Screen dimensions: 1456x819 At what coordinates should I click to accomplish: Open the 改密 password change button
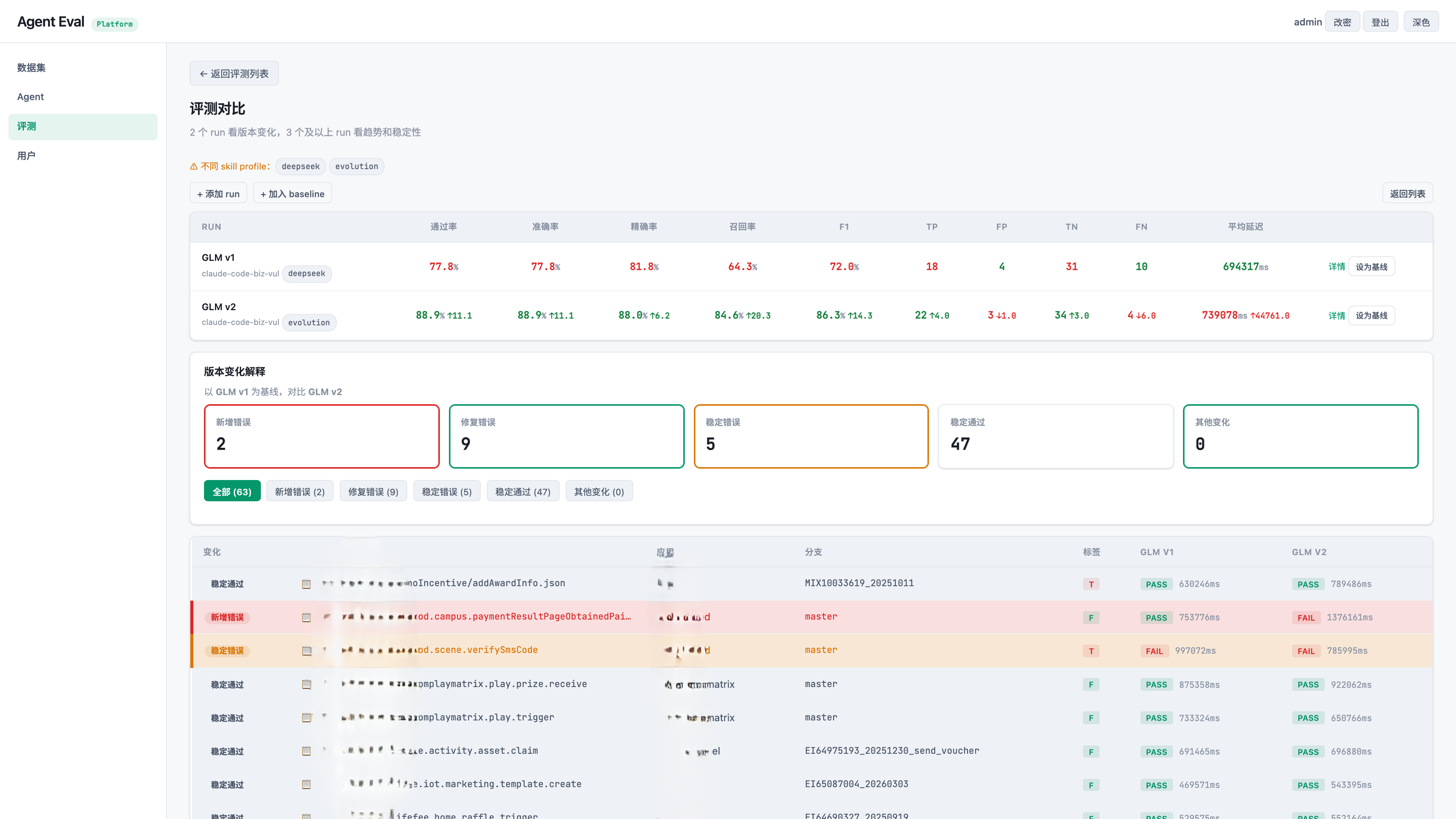pos(1342,22)
